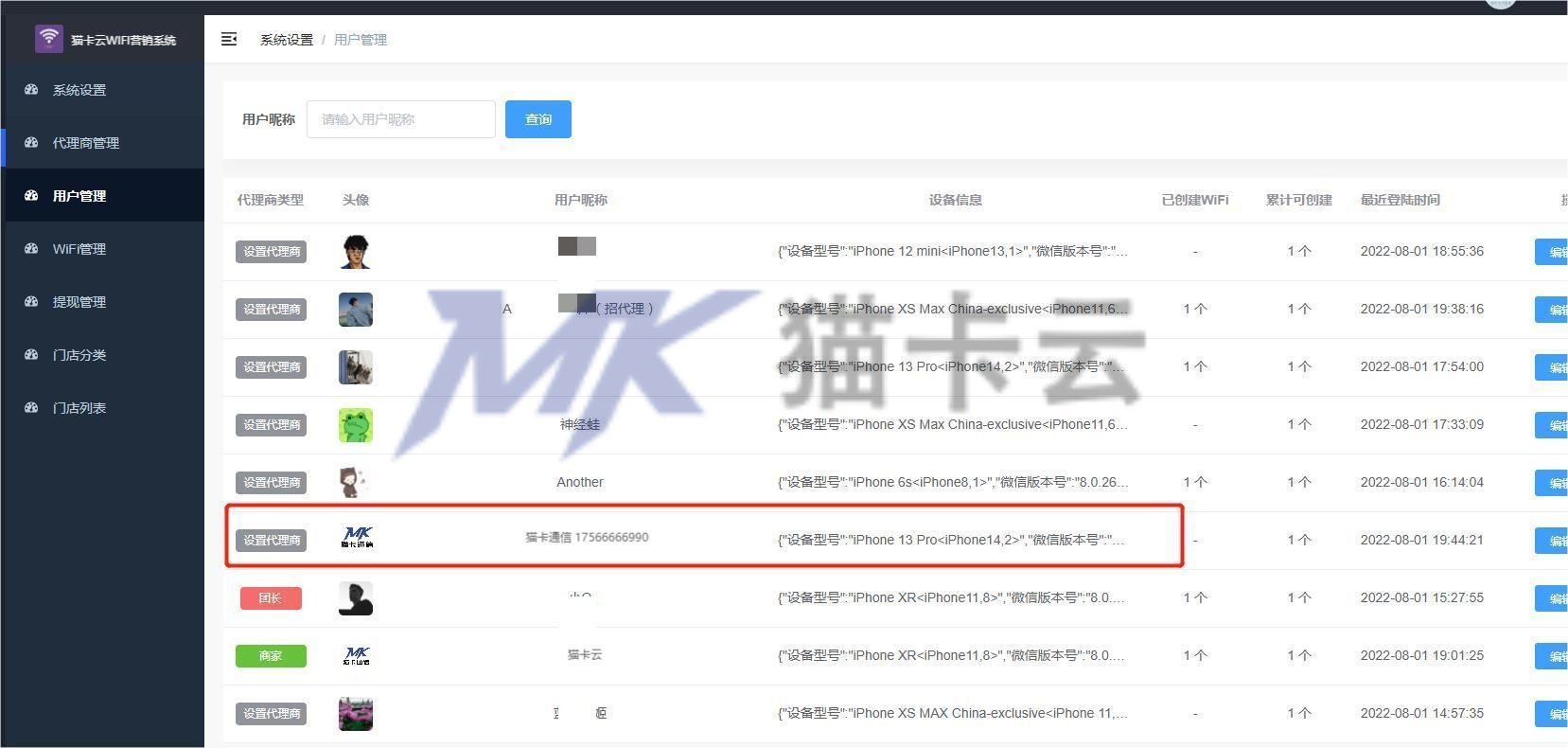Click dashboard icon next to 系统设置
The image size is (1568, 748).
pyautogui.click(x=31, y=90)
